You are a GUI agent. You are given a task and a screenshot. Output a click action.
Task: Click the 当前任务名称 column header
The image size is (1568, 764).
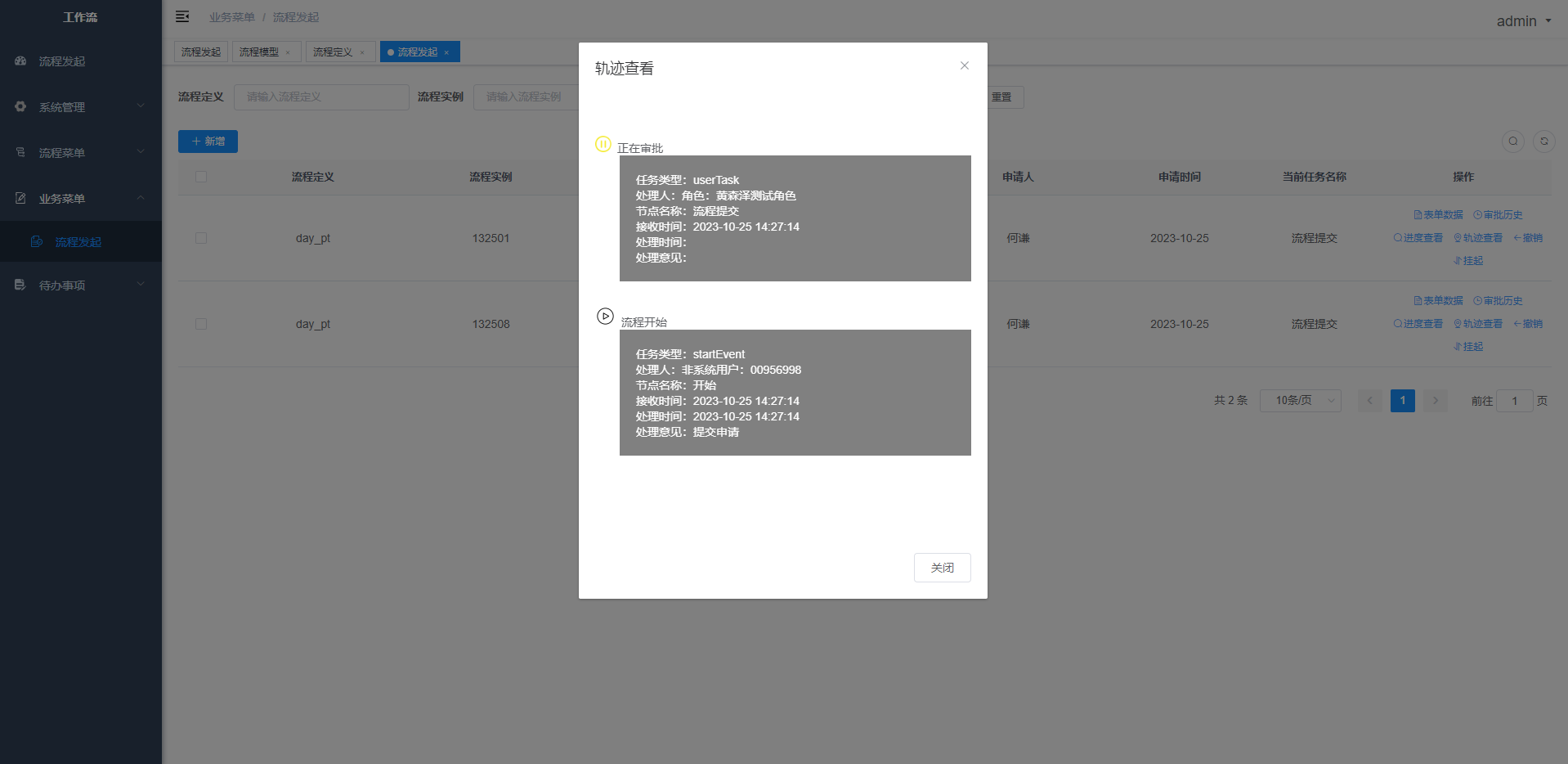click(x=1315, y=177)
